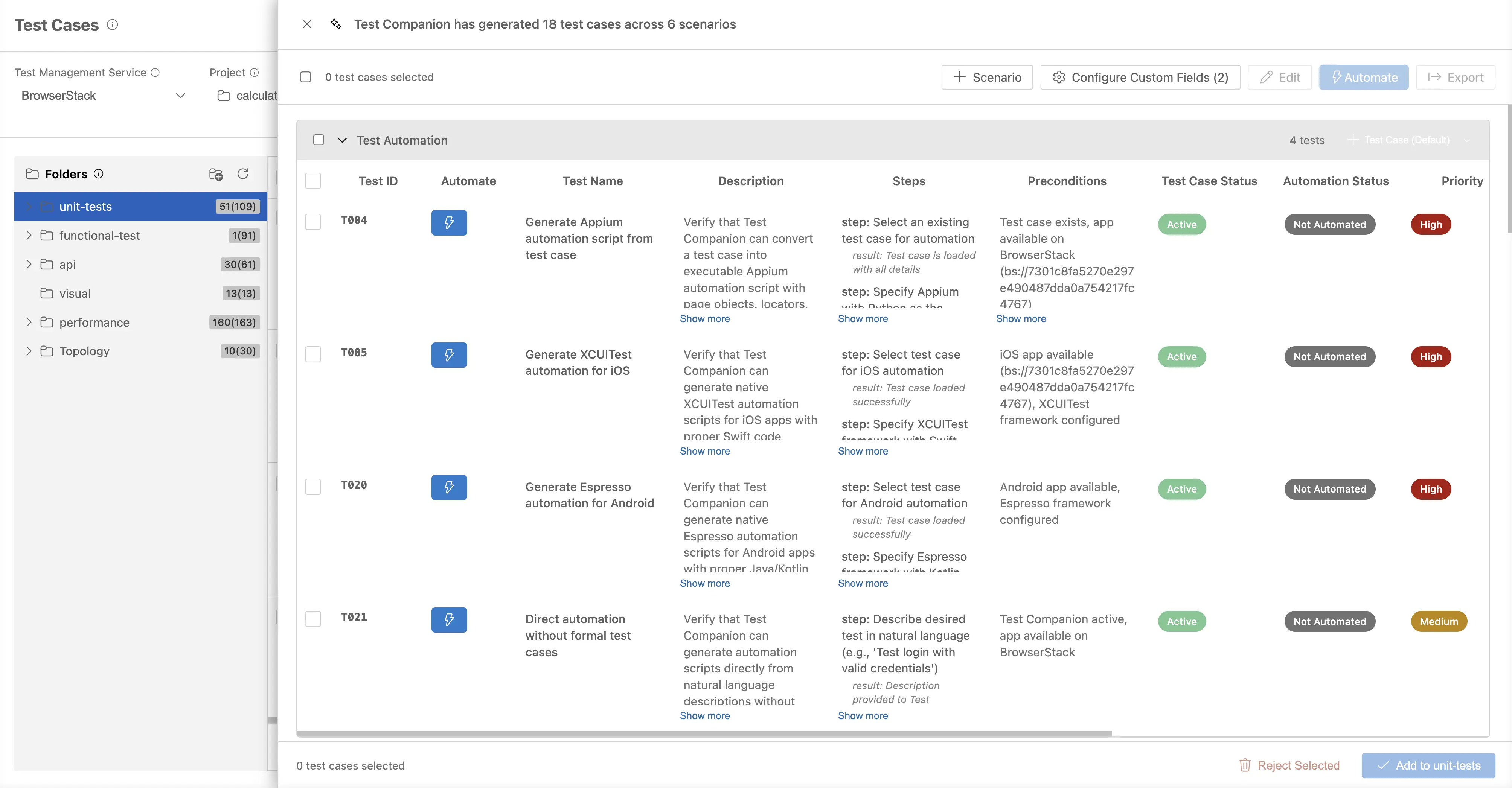Automate test T005 with the lightning icon

[x=449, y=355]
